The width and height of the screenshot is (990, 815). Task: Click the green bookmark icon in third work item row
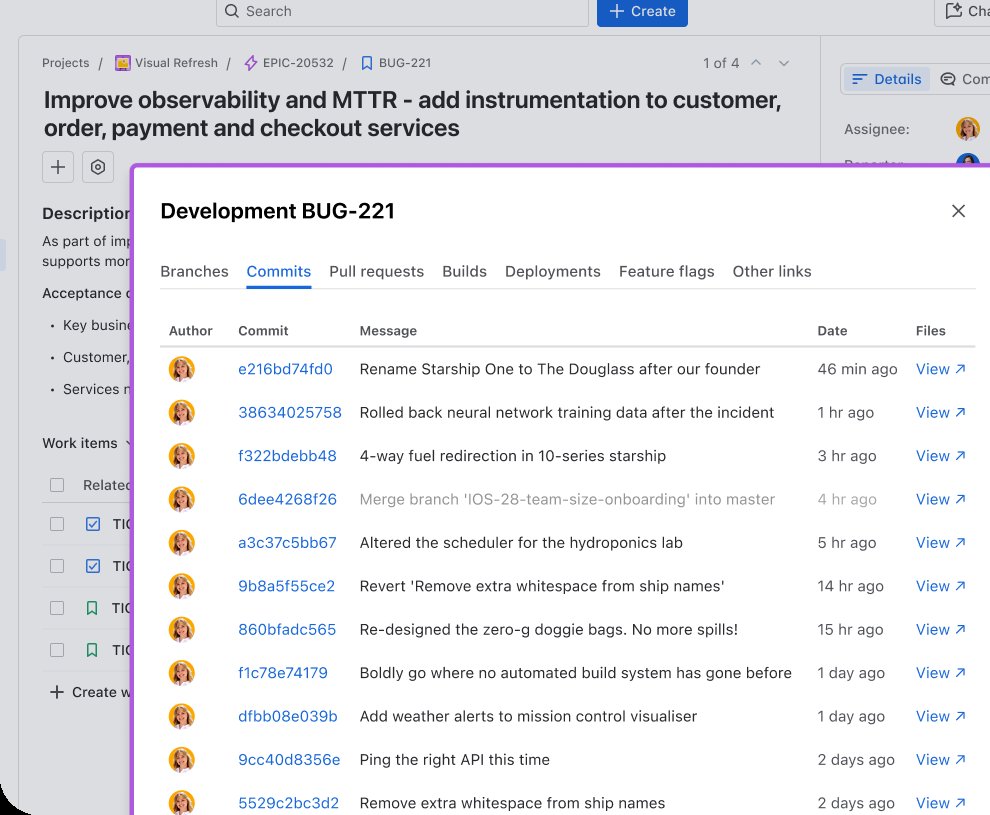click(92, 608)
